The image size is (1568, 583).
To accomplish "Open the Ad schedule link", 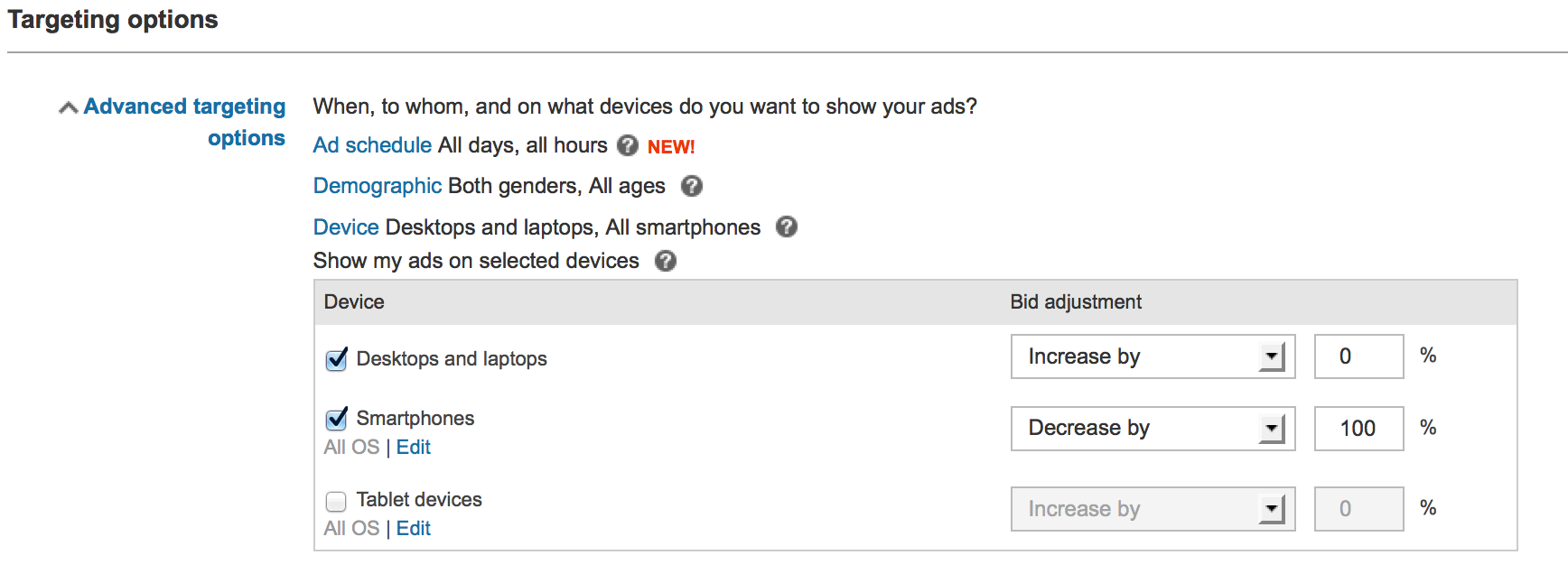I will click(x=372, y=145).
